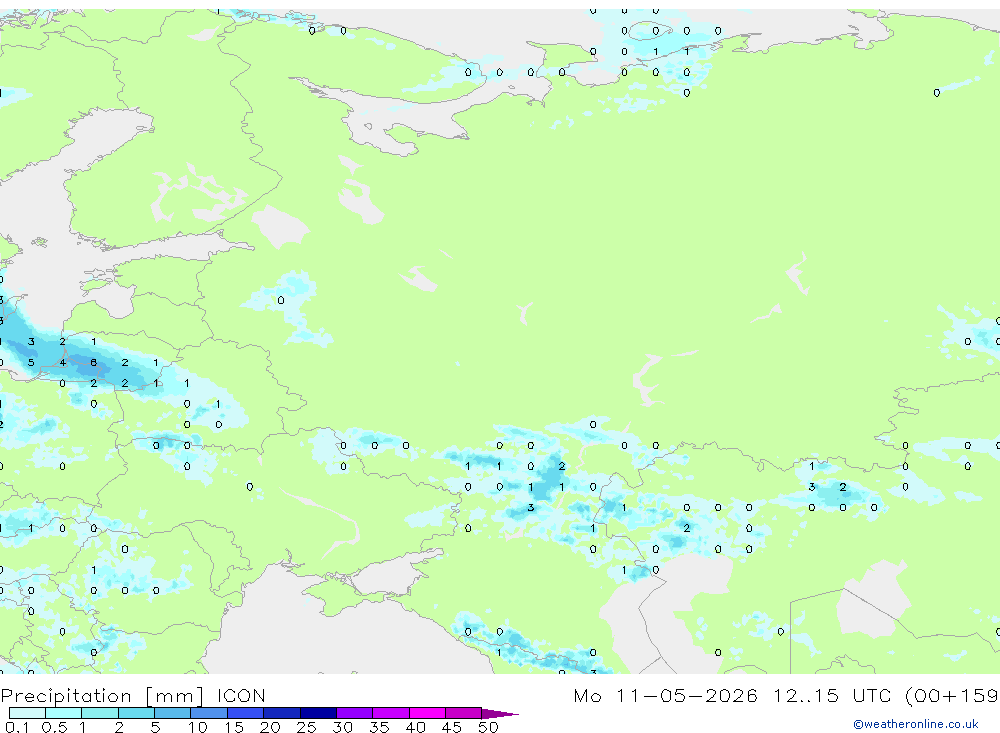Click the "10" legend scale label

click(x=197, y=727)
